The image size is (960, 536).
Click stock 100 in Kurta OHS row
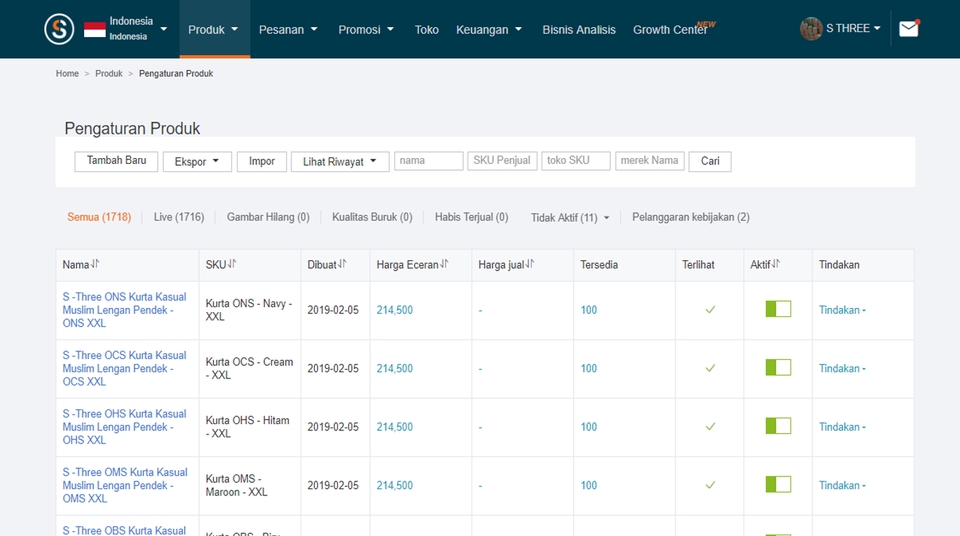coord(589,427)
